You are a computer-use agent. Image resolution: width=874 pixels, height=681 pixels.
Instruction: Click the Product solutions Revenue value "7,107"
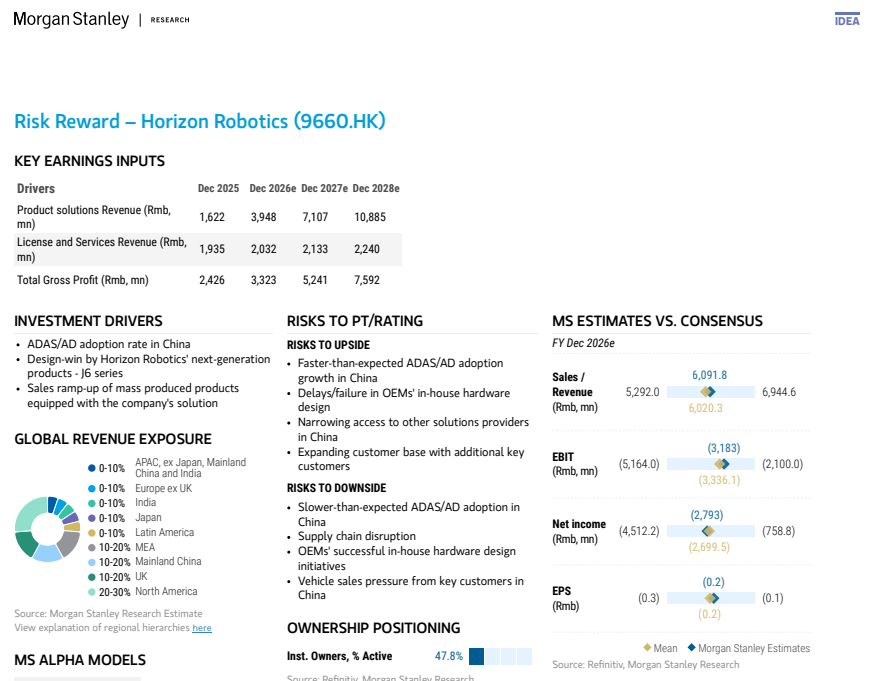pyautogui.click(x=315, y=217)
